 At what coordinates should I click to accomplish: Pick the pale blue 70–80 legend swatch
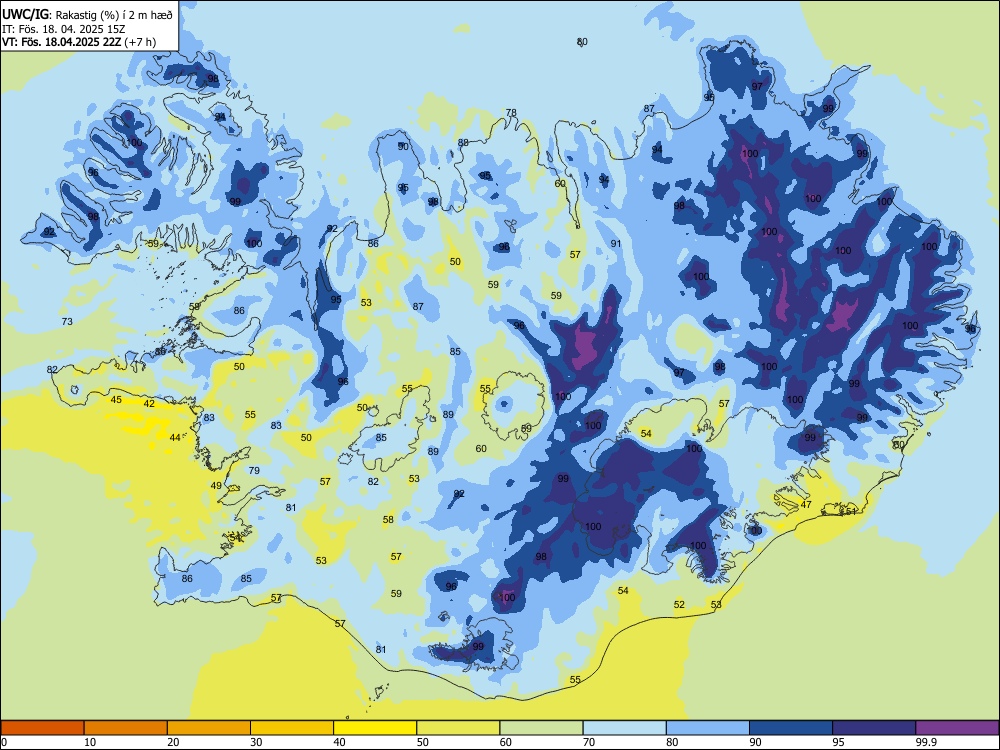tap(624, 728)
